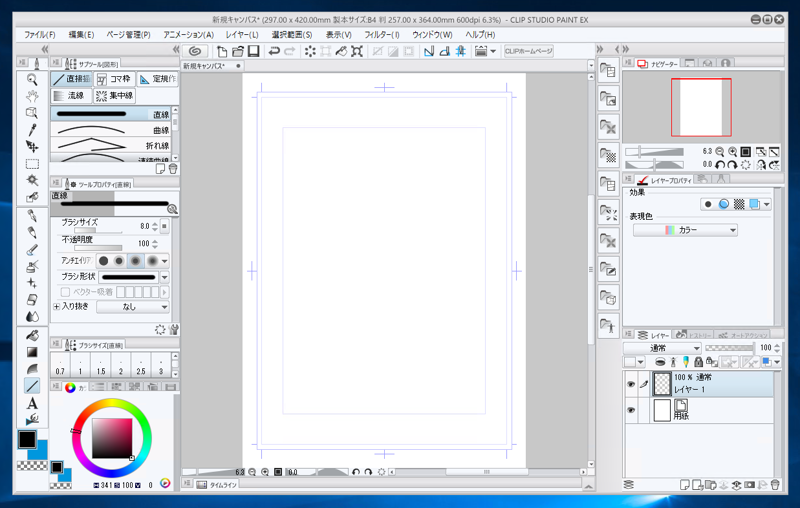The height and width of the screenshot is (508, 800).
Task: Select the コマ枠 sub tool group
Action: (115, 79)
